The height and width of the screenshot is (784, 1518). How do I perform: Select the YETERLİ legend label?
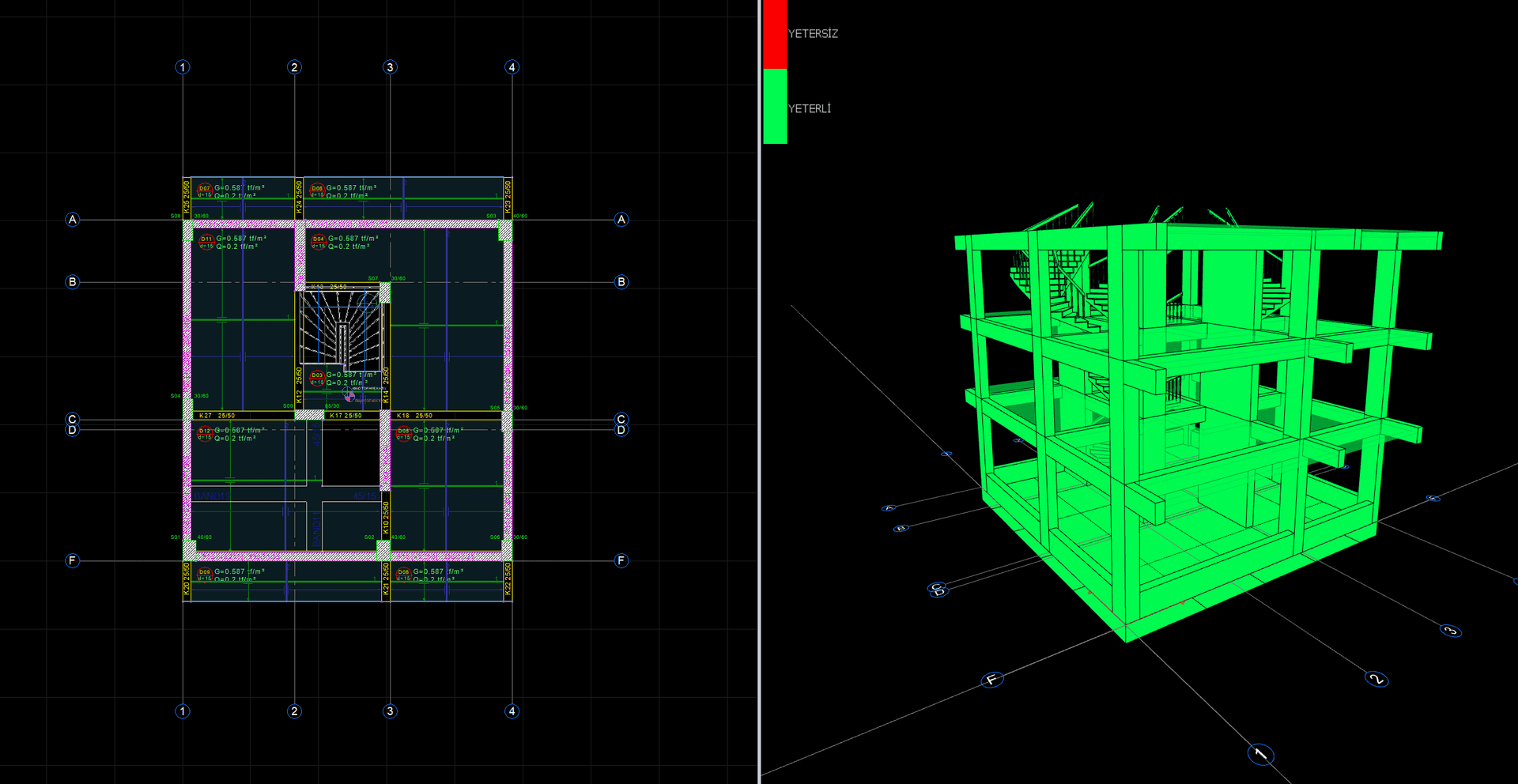tap(810, 109)
